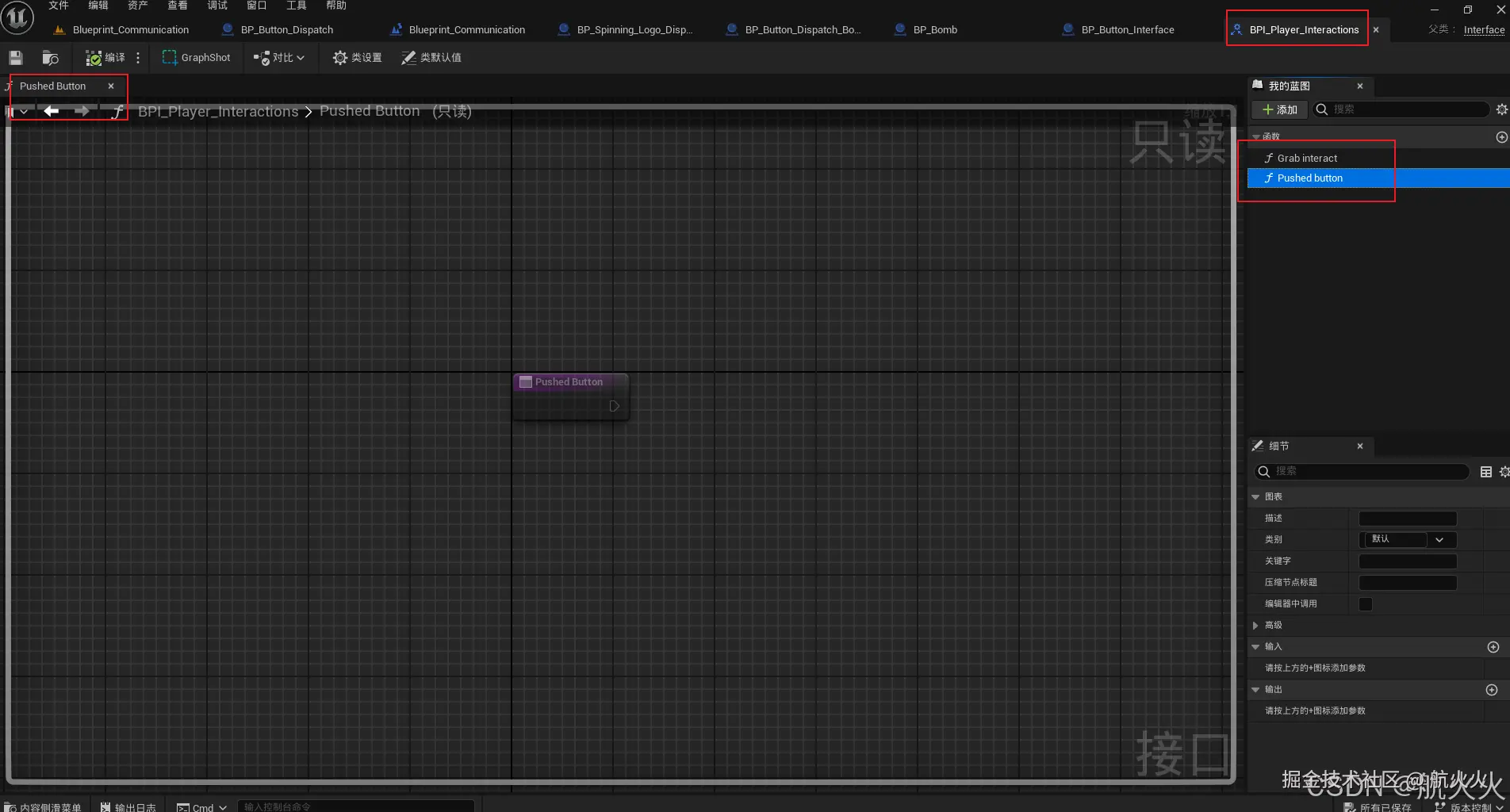Collapse the 输入 inputs section

point(1255,646)
